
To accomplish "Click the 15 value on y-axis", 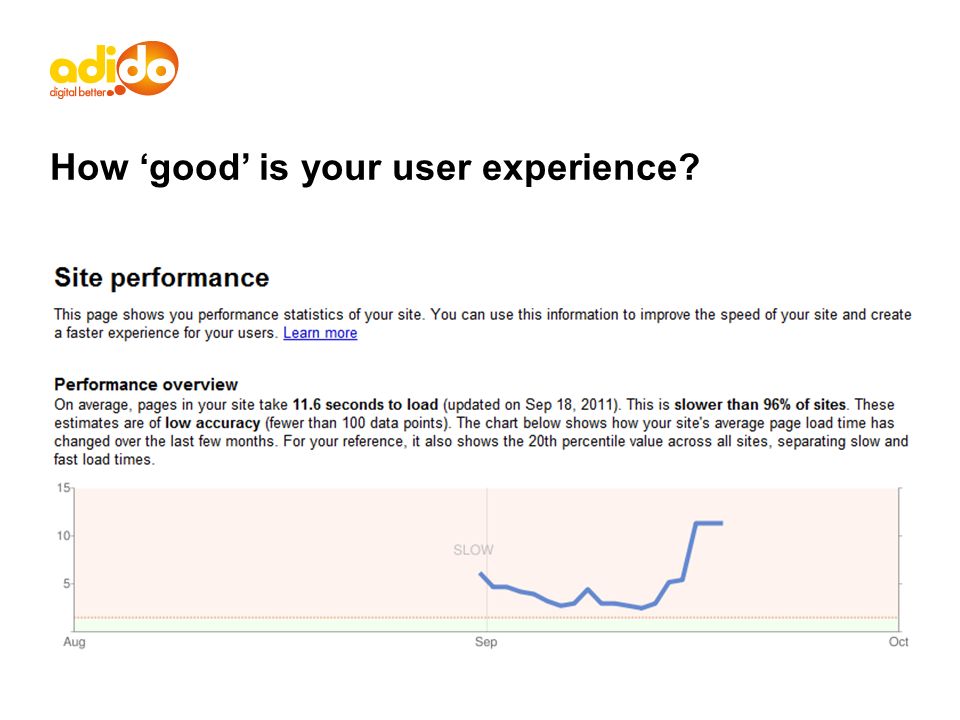I will 64,488.
